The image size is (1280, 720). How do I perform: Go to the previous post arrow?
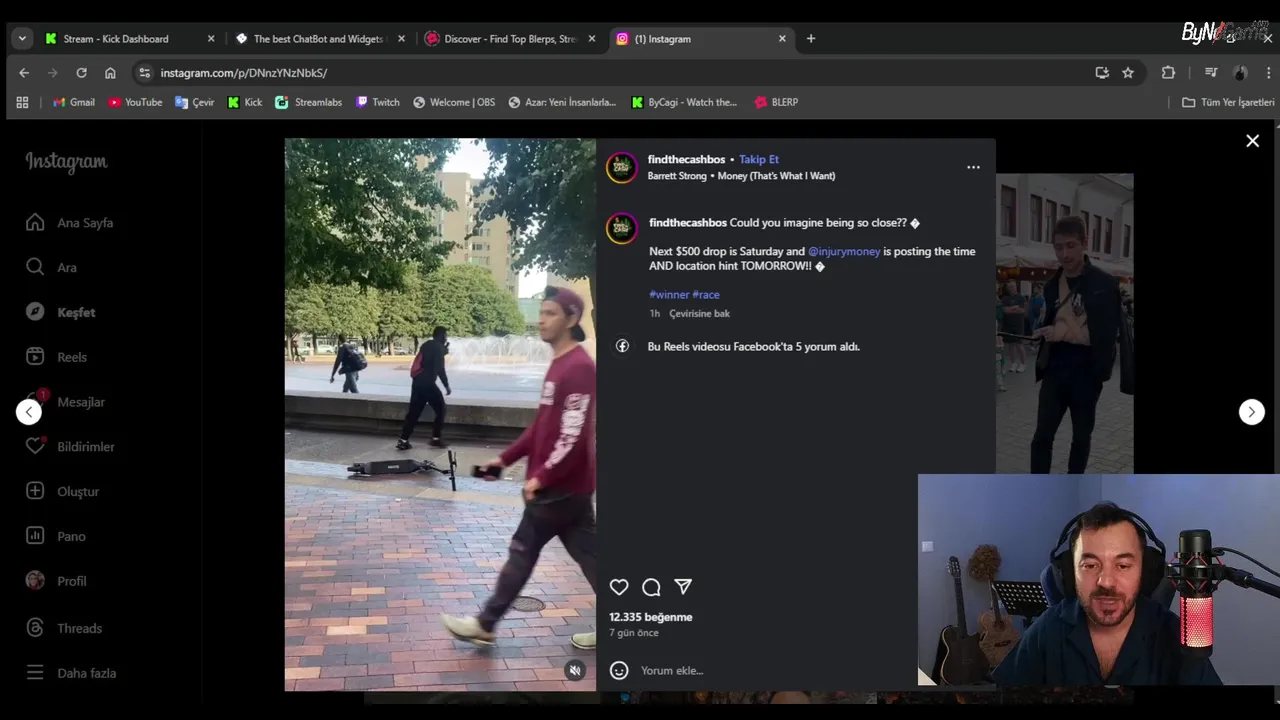pyautogui.click(x=29, y=412)
